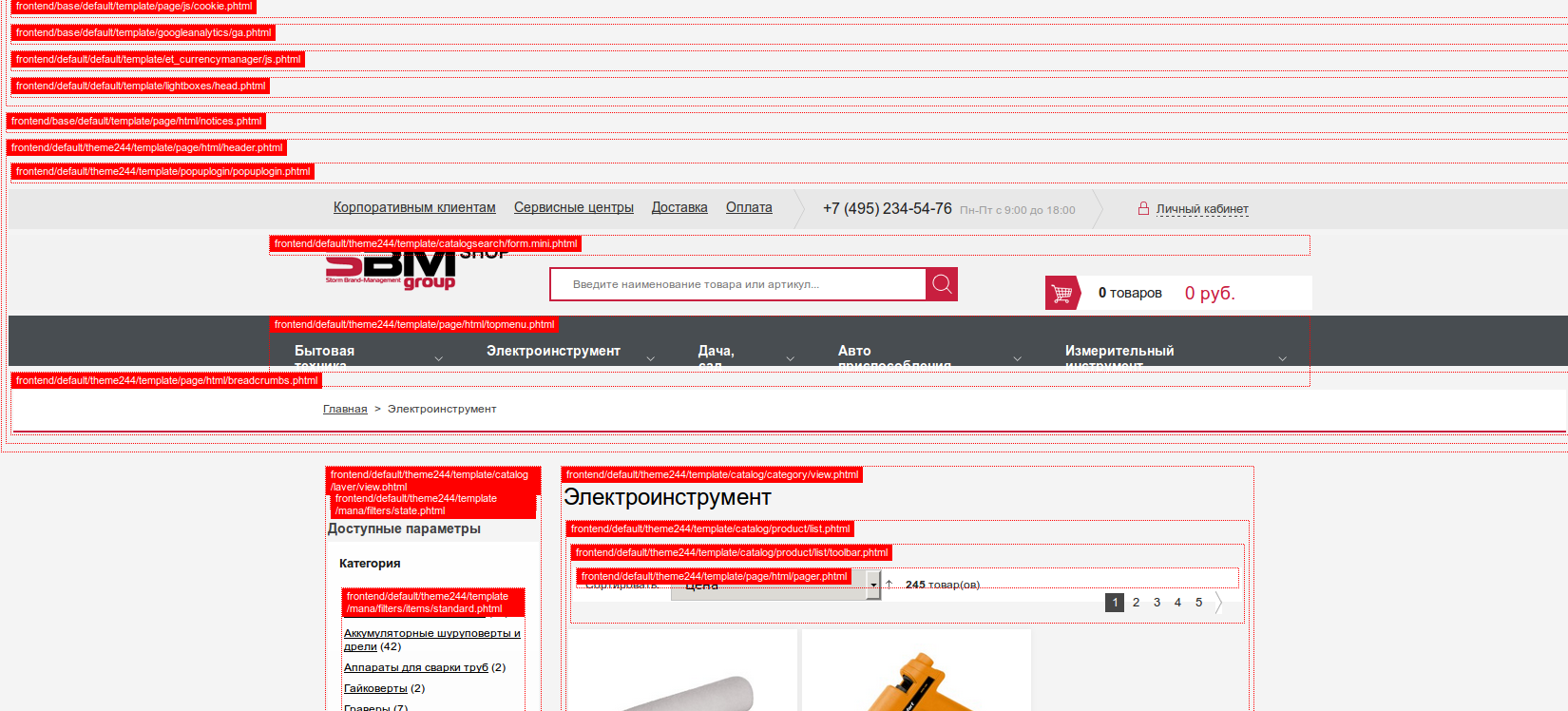This screenshot has width=1568, height=711.
Task: Open the Электроинструмент top menu item
Action: [x=553, y=351]
